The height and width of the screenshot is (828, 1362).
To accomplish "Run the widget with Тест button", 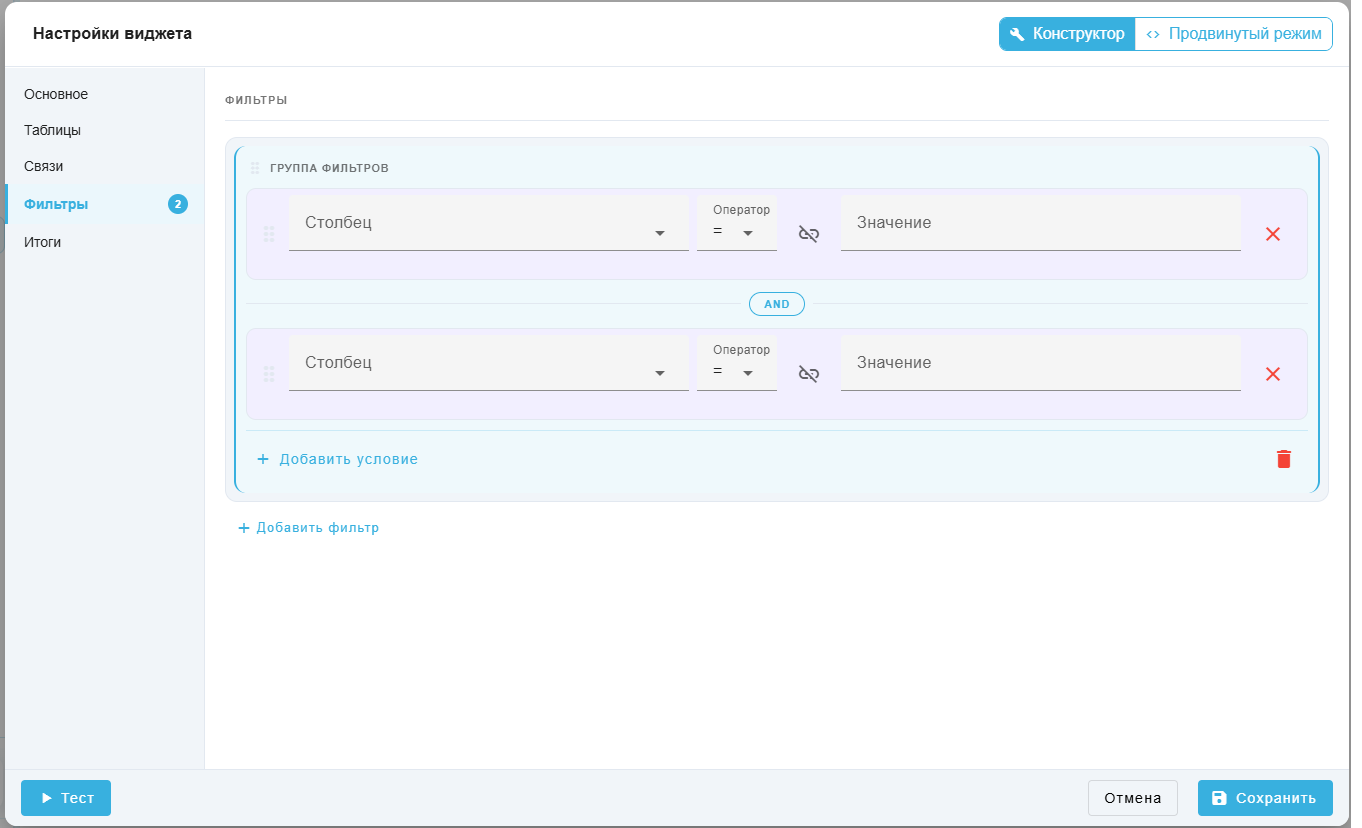I will (x=66, y=798).
